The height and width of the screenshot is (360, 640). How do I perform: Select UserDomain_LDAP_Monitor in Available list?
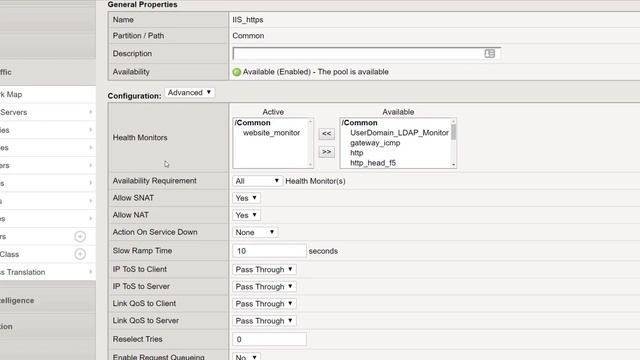tap(399, 133)
